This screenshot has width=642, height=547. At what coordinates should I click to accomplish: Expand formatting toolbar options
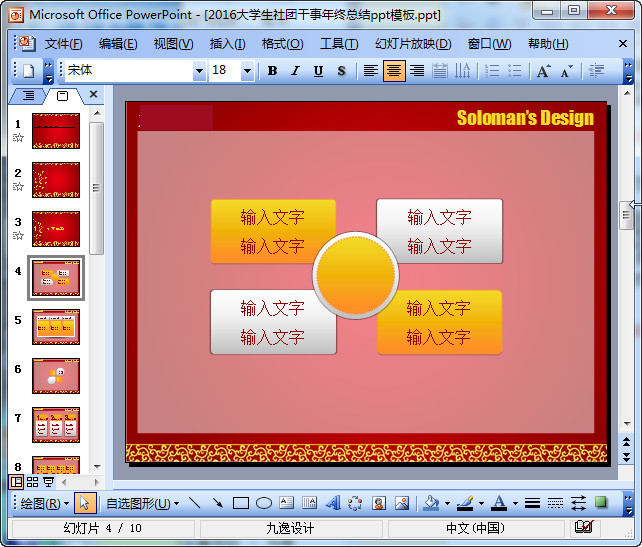click(x=628, y=71)
